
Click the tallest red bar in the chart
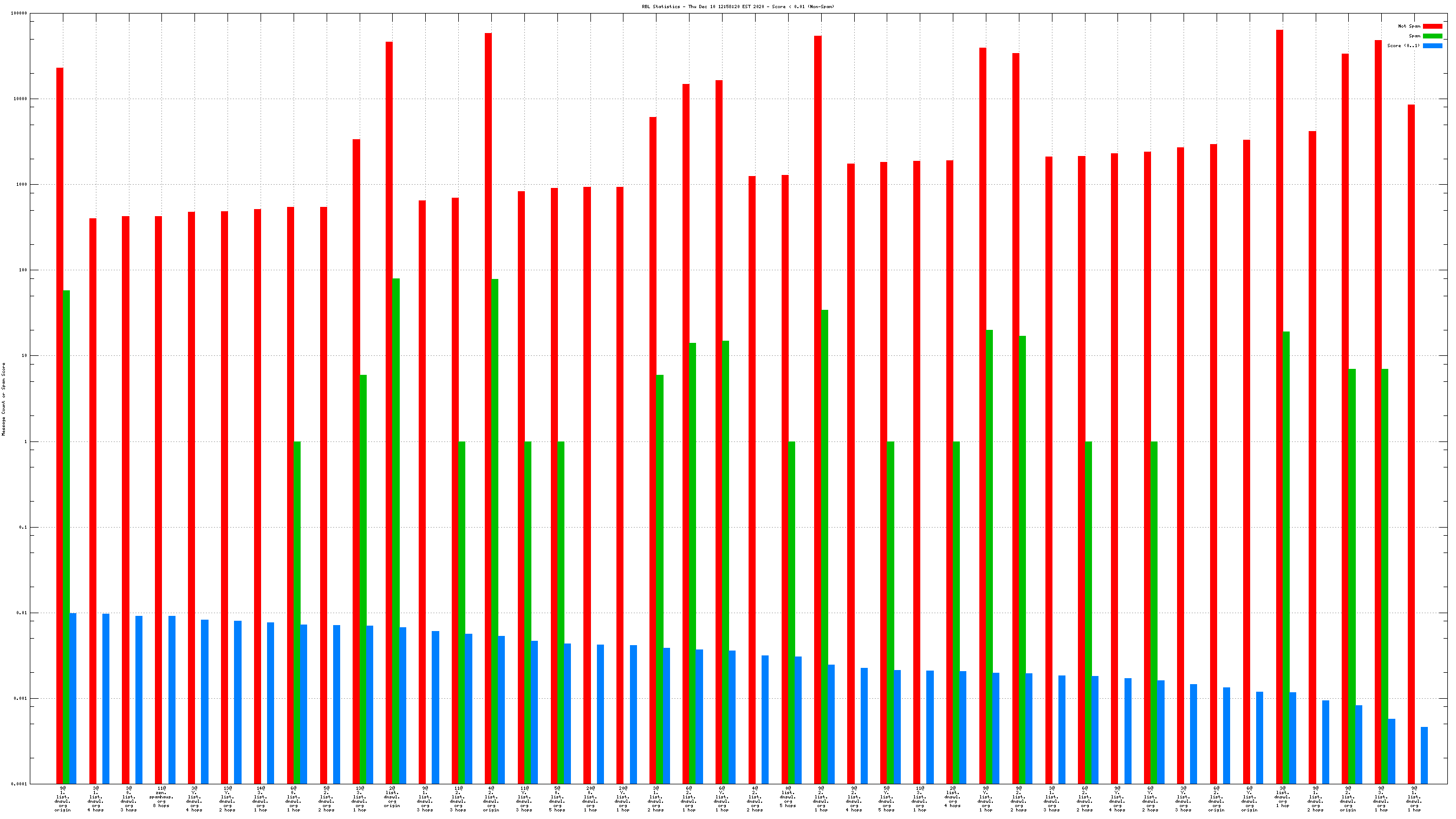coord(1279,395)
